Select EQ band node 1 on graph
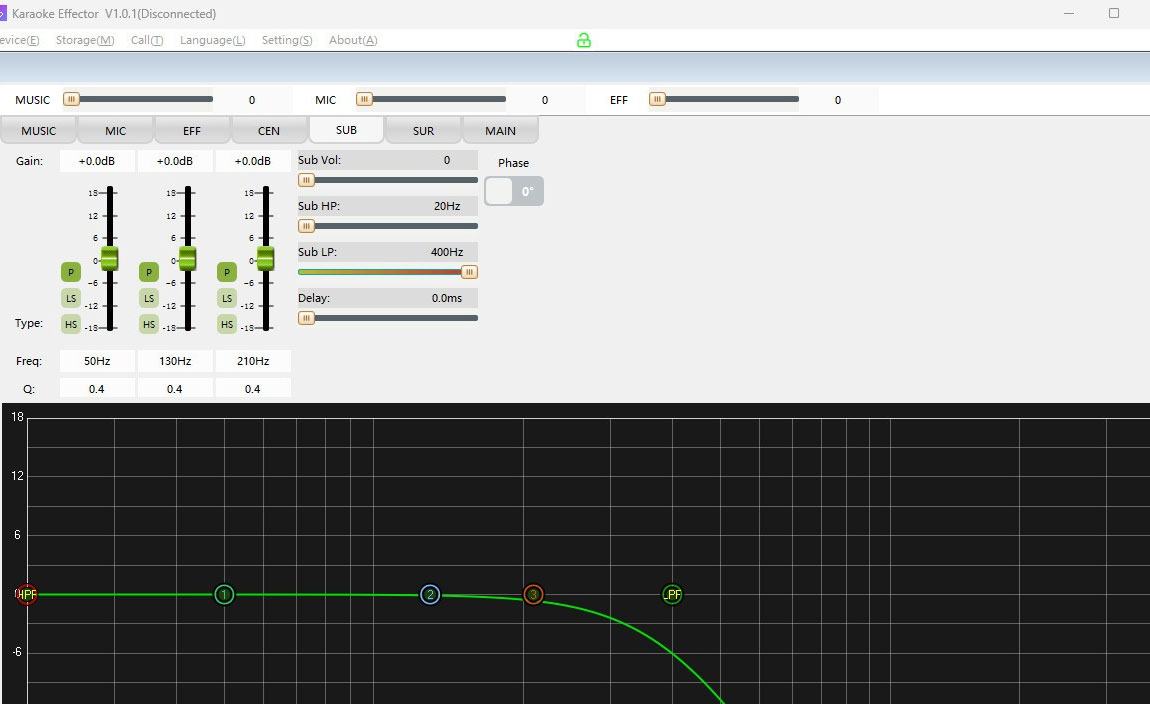Screen dimensions: 1150x704 (x=224, y=595)
